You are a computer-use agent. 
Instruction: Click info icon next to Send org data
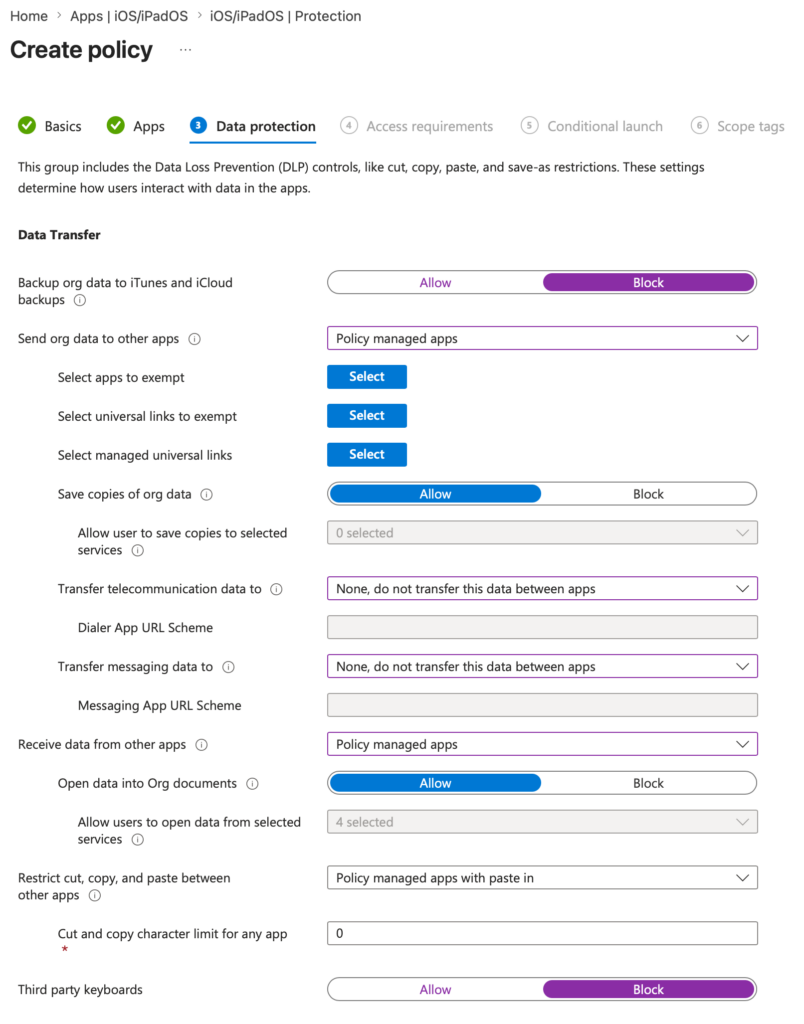[x=195, y=339]
